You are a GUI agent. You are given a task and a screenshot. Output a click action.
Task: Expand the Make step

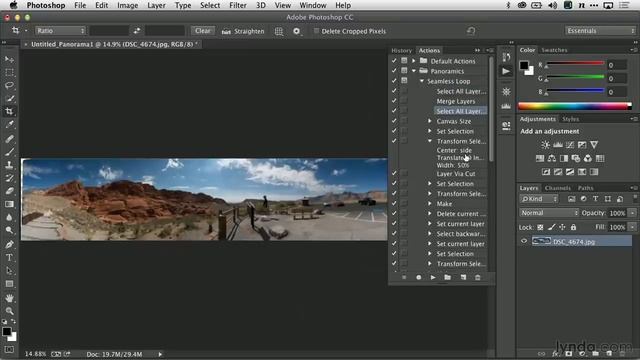430,204
